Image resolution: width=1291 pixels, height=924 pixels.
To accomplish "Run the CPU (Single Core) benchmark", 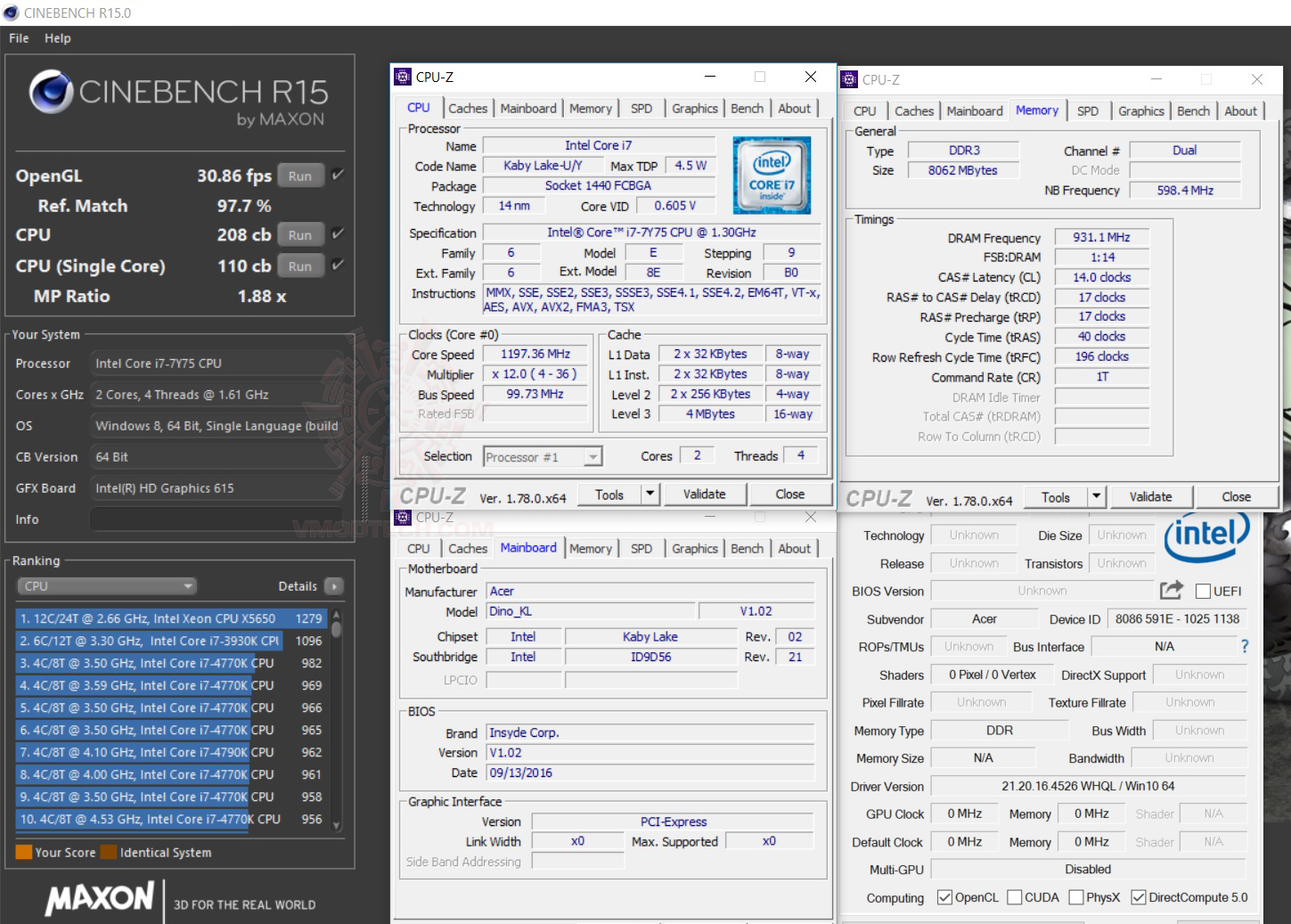I will pyautogui.click(x=300, y=266).
